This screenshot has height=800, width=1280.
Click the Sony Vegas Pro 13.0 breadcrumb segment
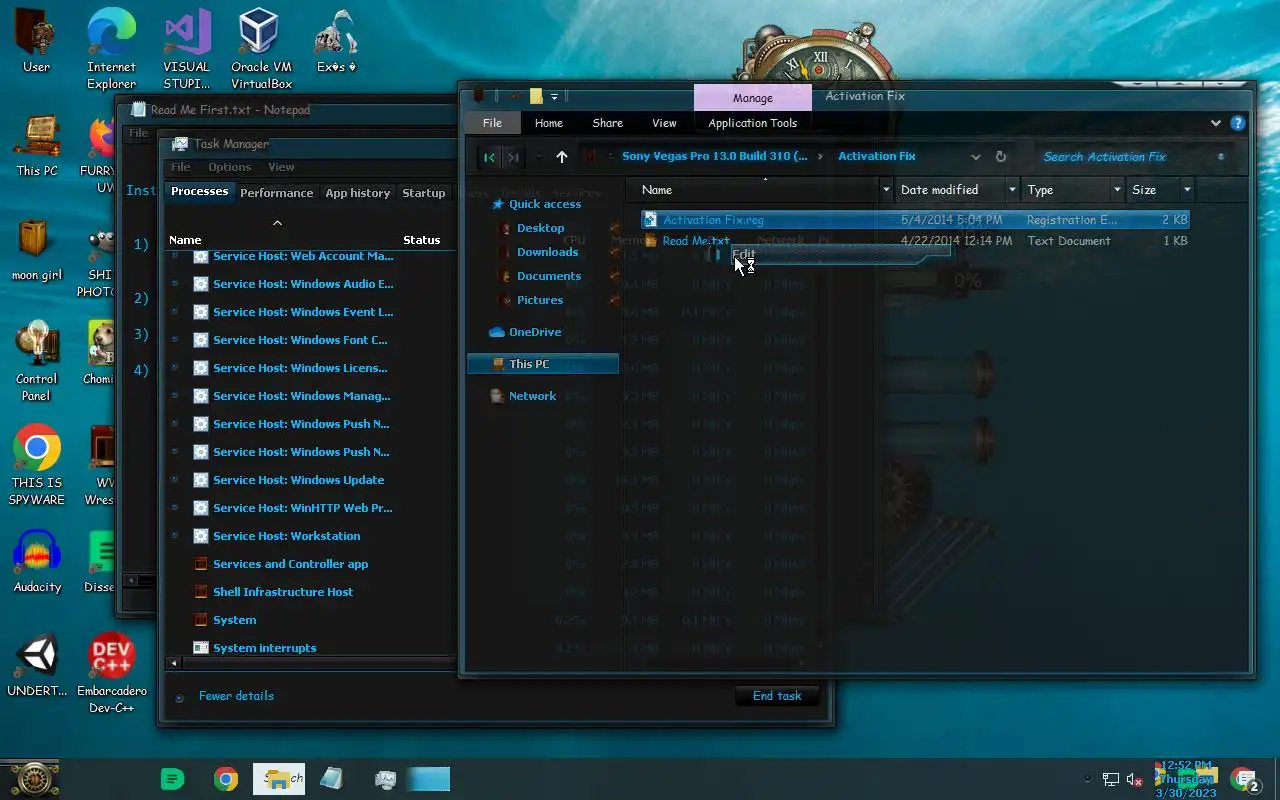[x=714, y=156]
